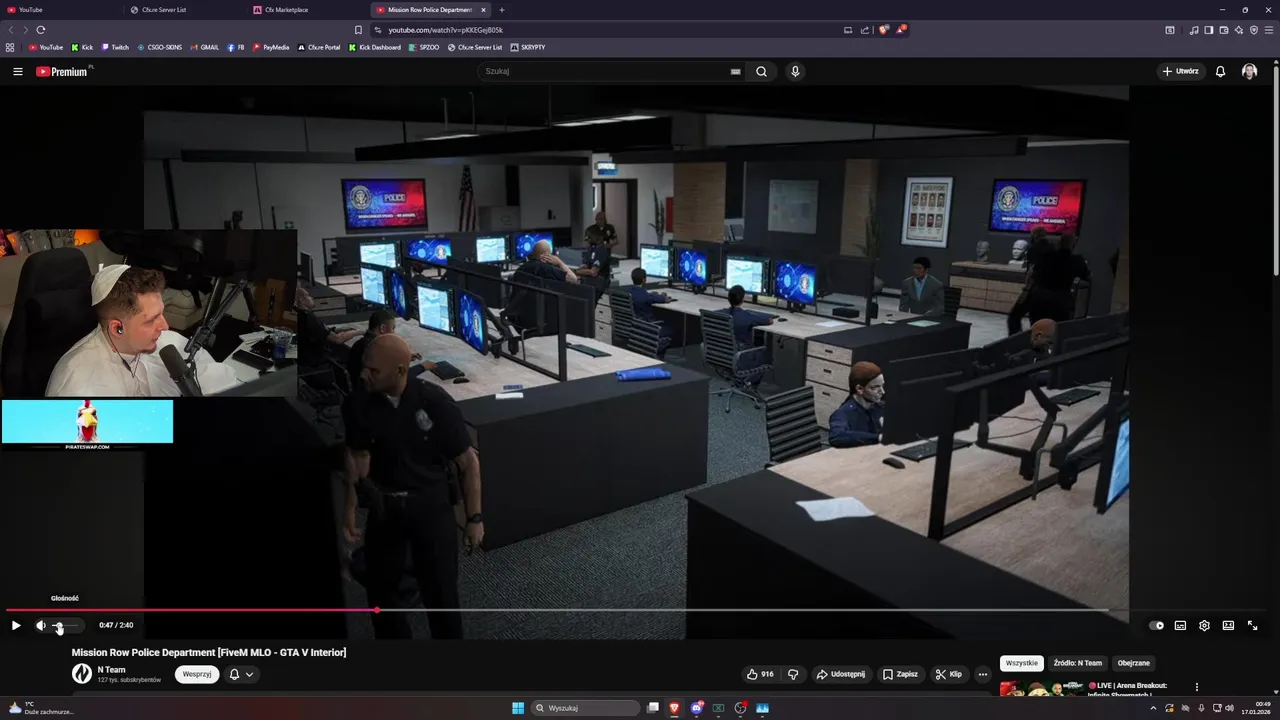The height and width of the screenshot is (720, 1280).
Task: Open YouTube notifications bell
Action: click(x=1220, y=71)
